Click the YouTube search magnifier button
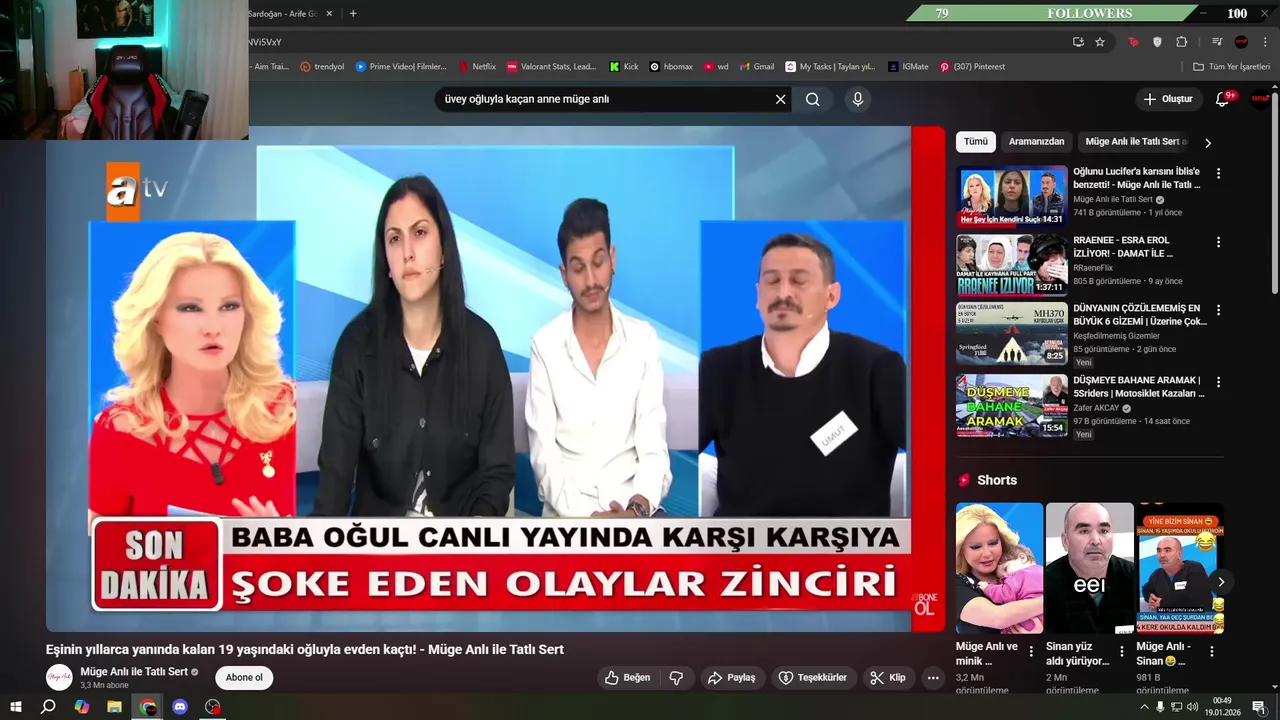 pos(813,99)
